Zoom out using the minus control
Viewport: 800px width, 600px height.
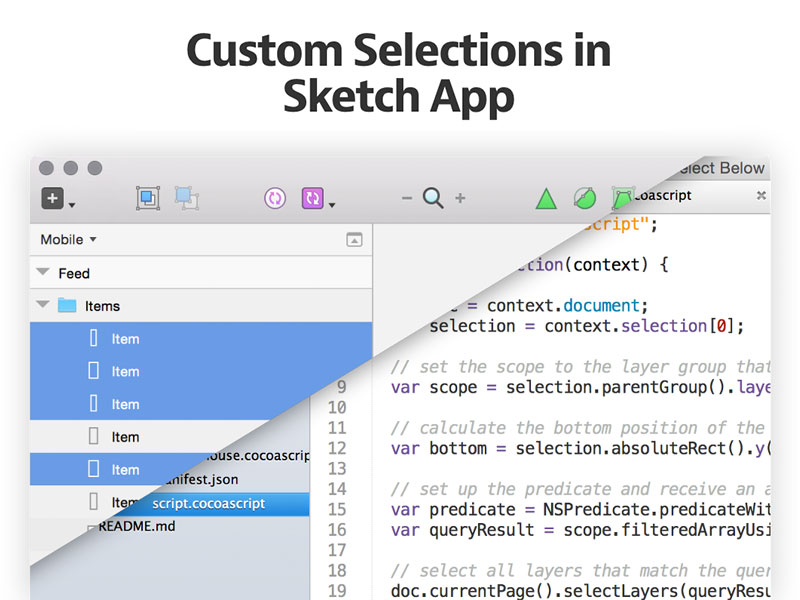pos(407,197)
